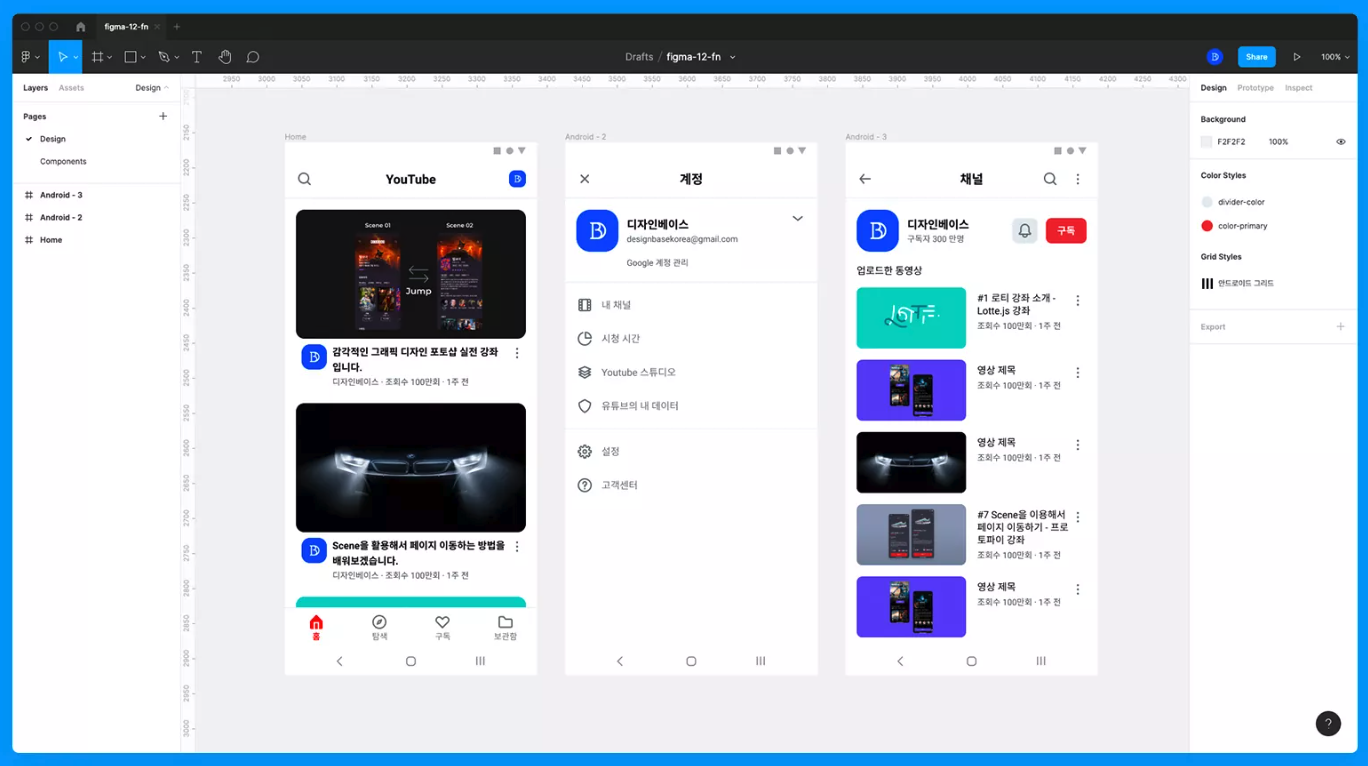Expand the Design page selector in the Layers panel
Image resolution: width=1368 pixels, height=766 pixels.
coord(153,88)
